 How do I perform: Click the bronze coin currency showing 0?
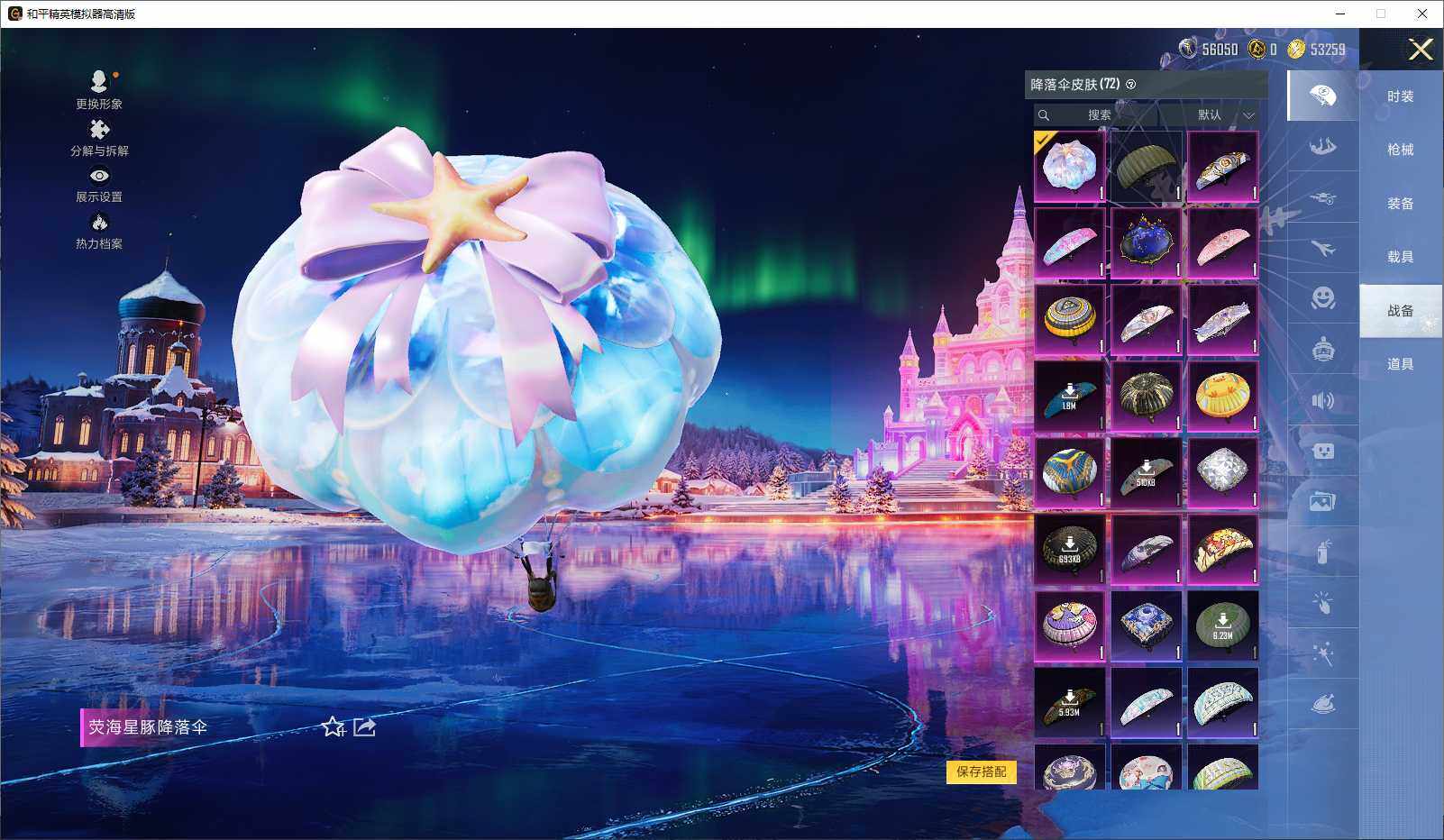point(1257,49)
